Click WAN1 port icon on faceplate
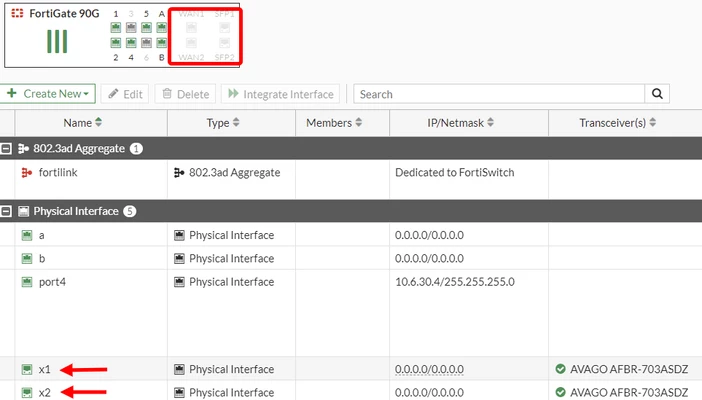 pos(191,28)
